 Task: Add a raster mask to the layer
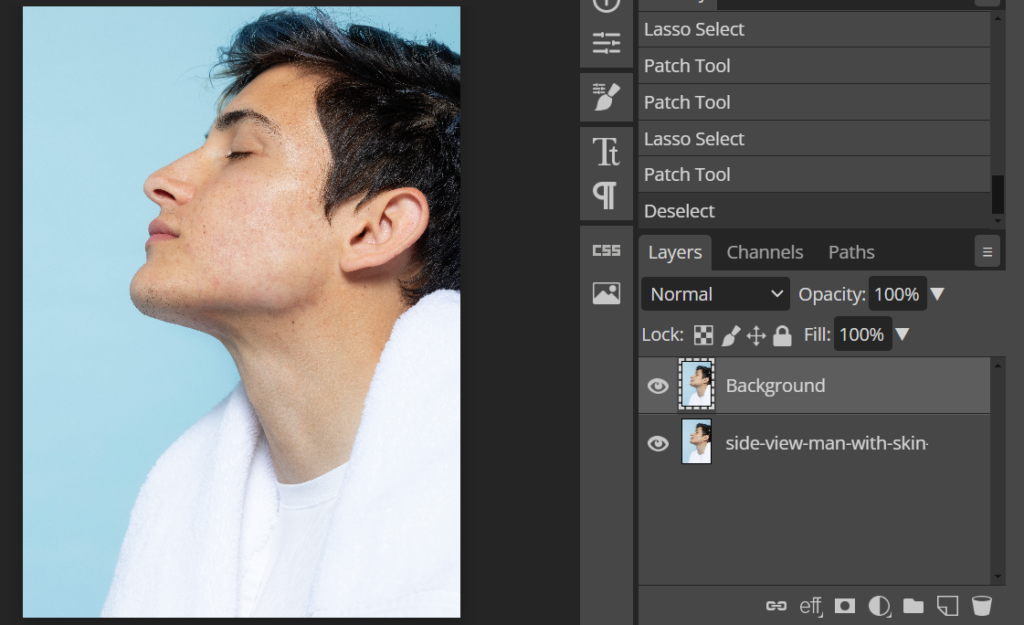point(844,606)
